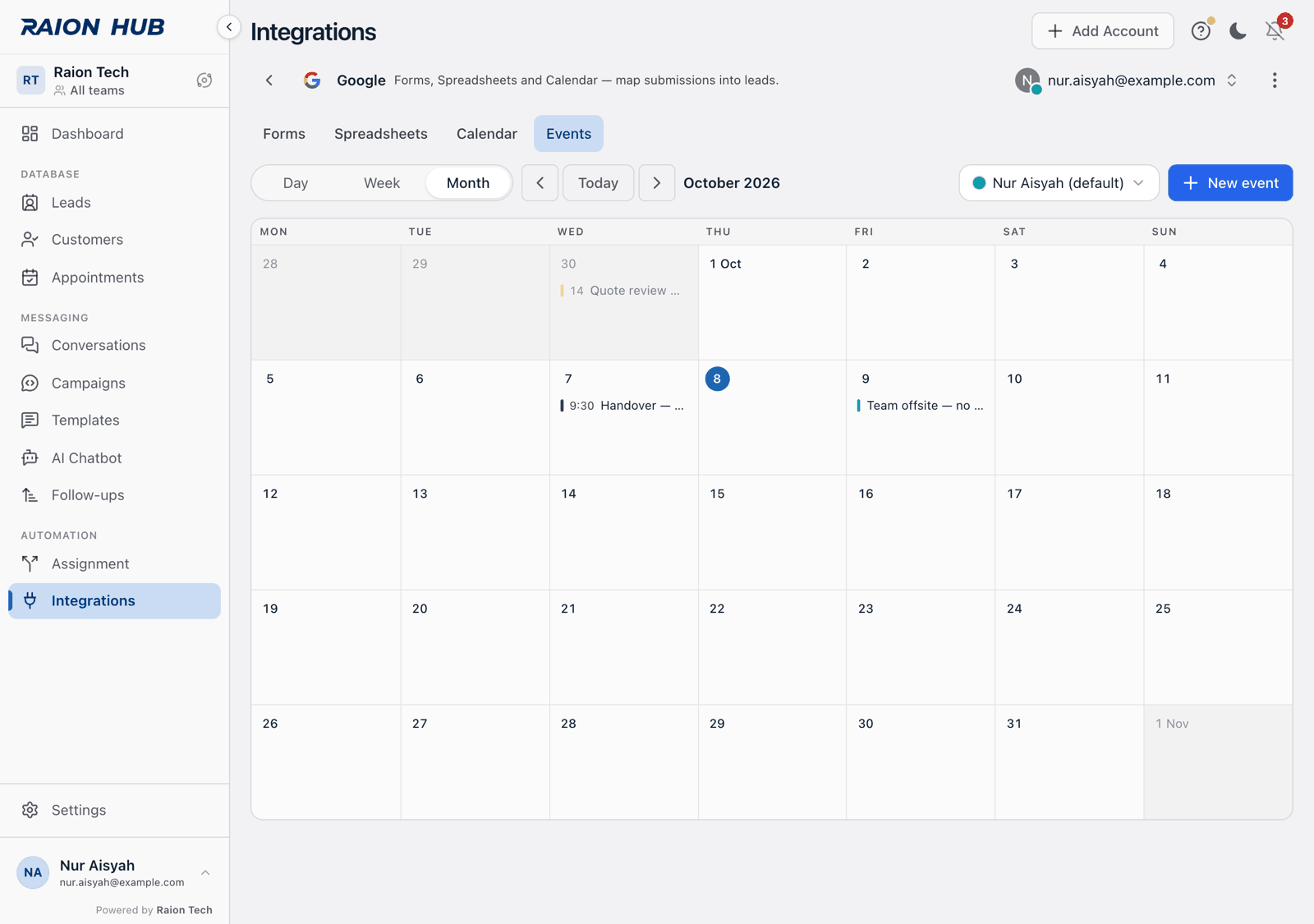Screen dimensions: 1314x924
Task: Expand the Nur Aisyah user menu chevron
Action: click(x=205, y=873)
